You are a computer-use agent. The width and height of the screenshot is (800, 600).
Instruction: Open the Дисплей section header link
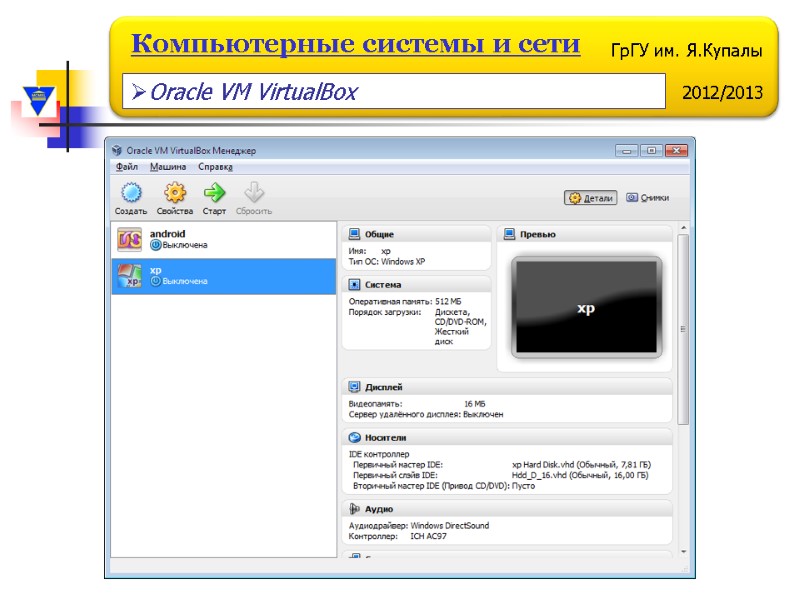(x=383, y=387)
